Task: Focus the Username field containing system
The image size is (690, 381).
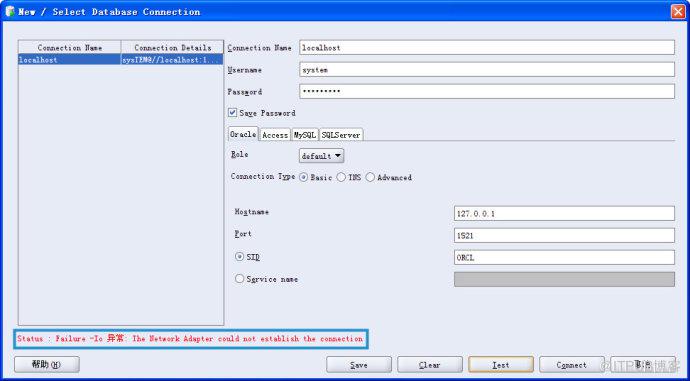Action: pos(487,70)
